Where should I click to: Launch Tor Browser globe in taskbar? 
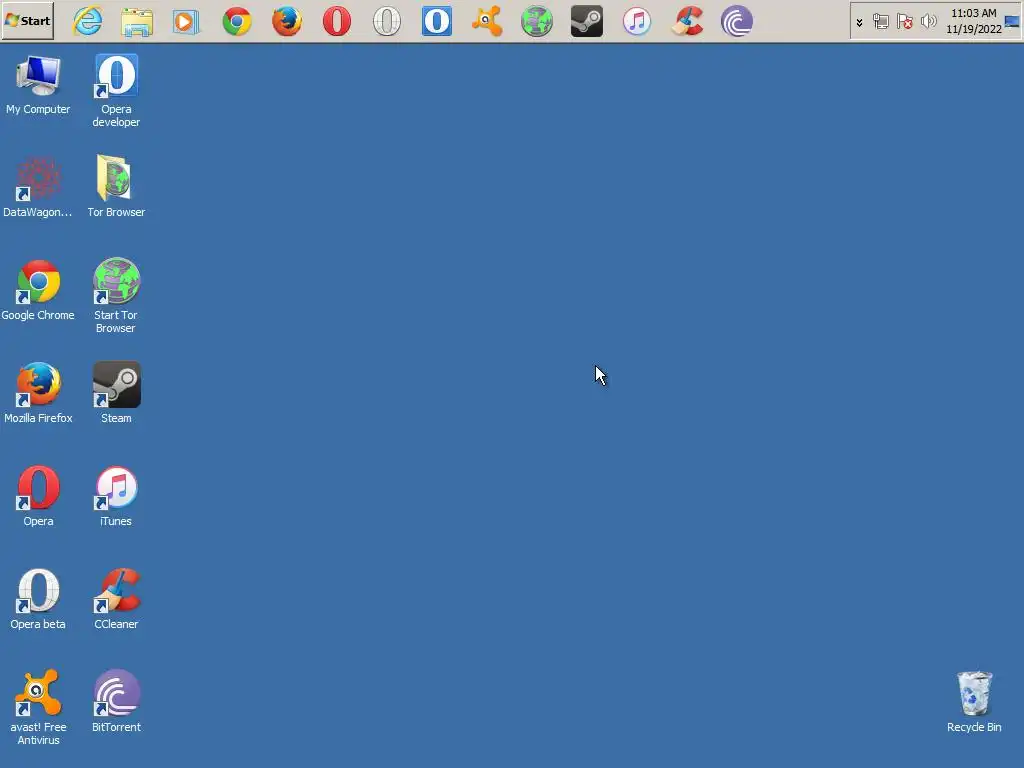coord(537,22)
